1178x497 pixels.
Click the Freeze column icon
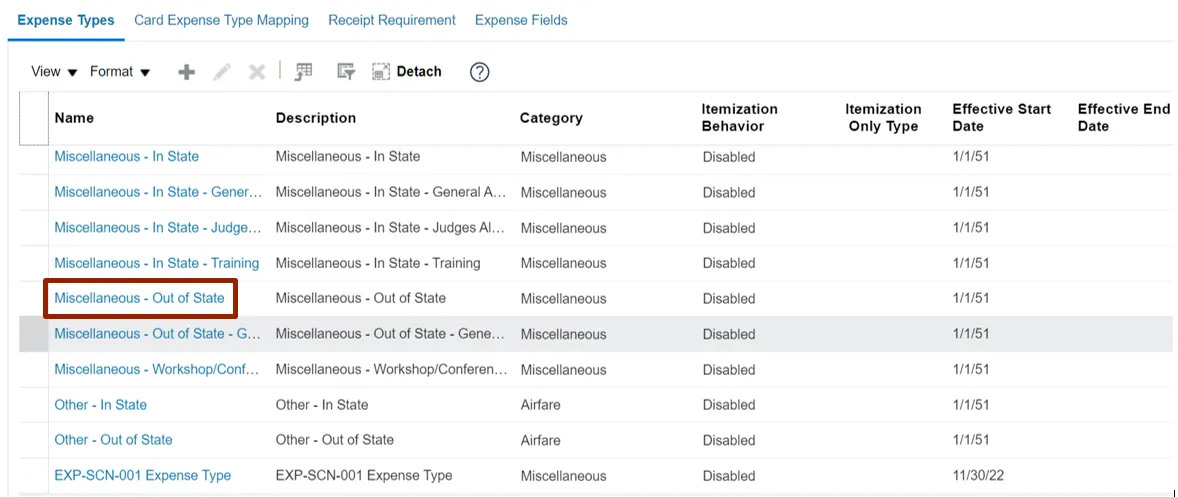[304, 72]
